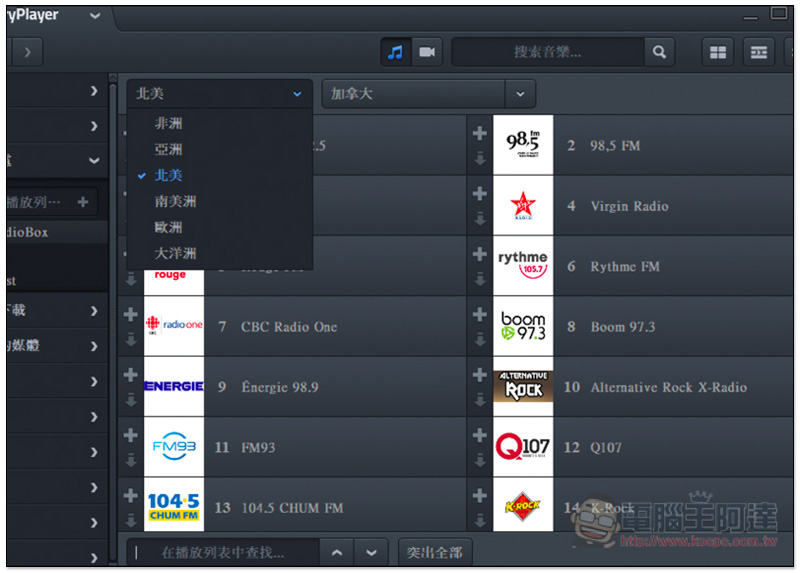Play the Énergie 98.9 station

(280, 387)
